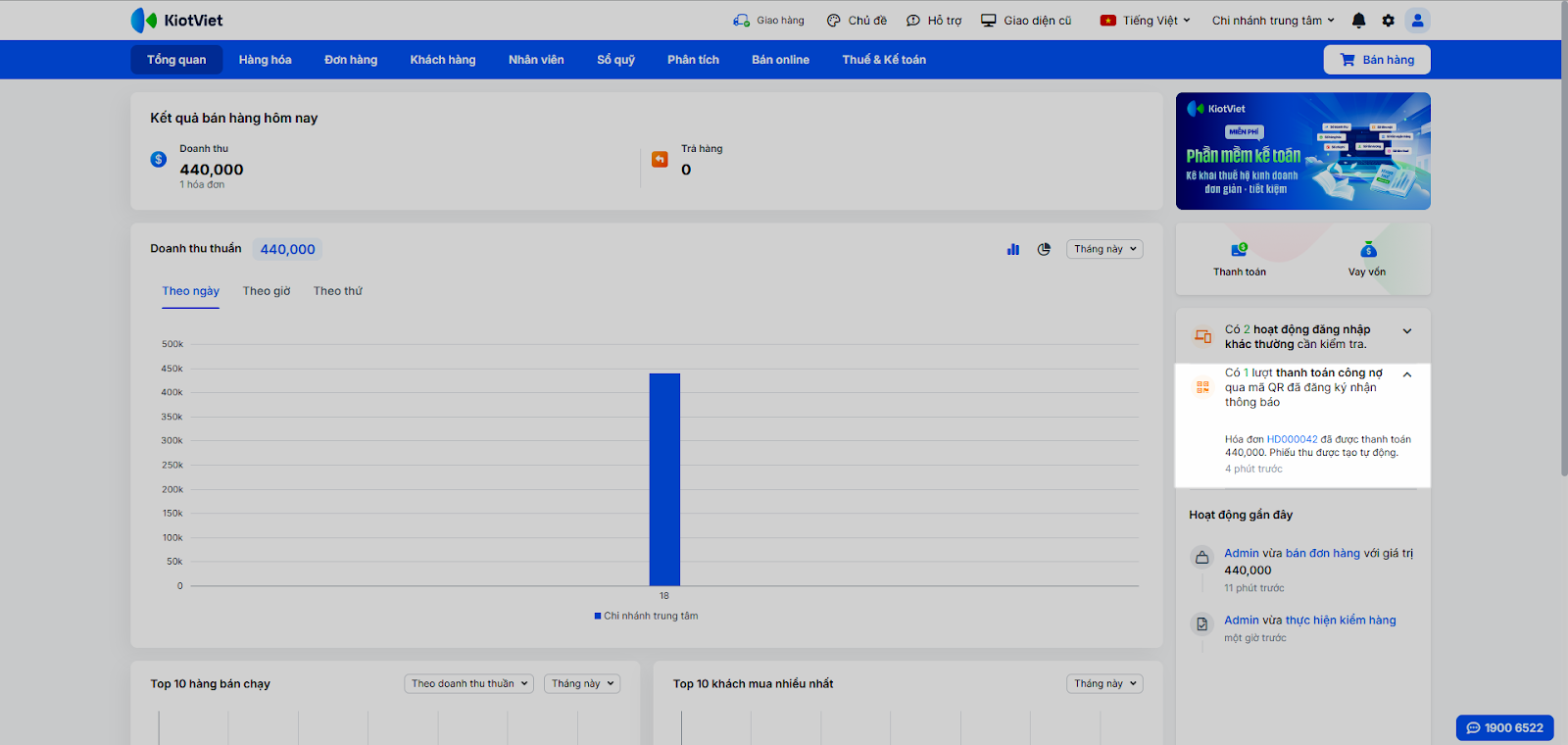Open the Chủ đề theme palette icon
The width and height of the screenshot is (1568, 745).
834,21
